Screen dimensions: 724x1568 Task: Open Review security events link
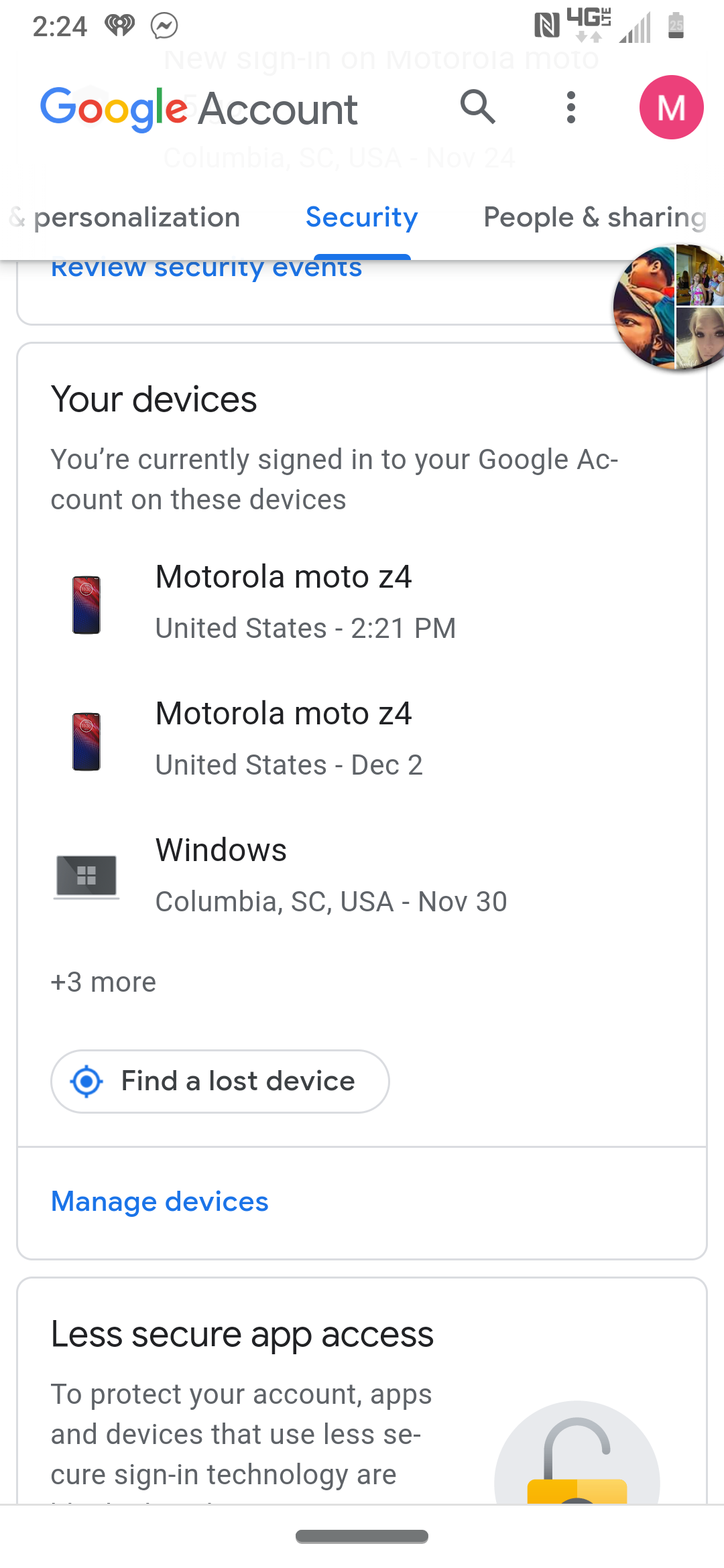pos(206,268)
